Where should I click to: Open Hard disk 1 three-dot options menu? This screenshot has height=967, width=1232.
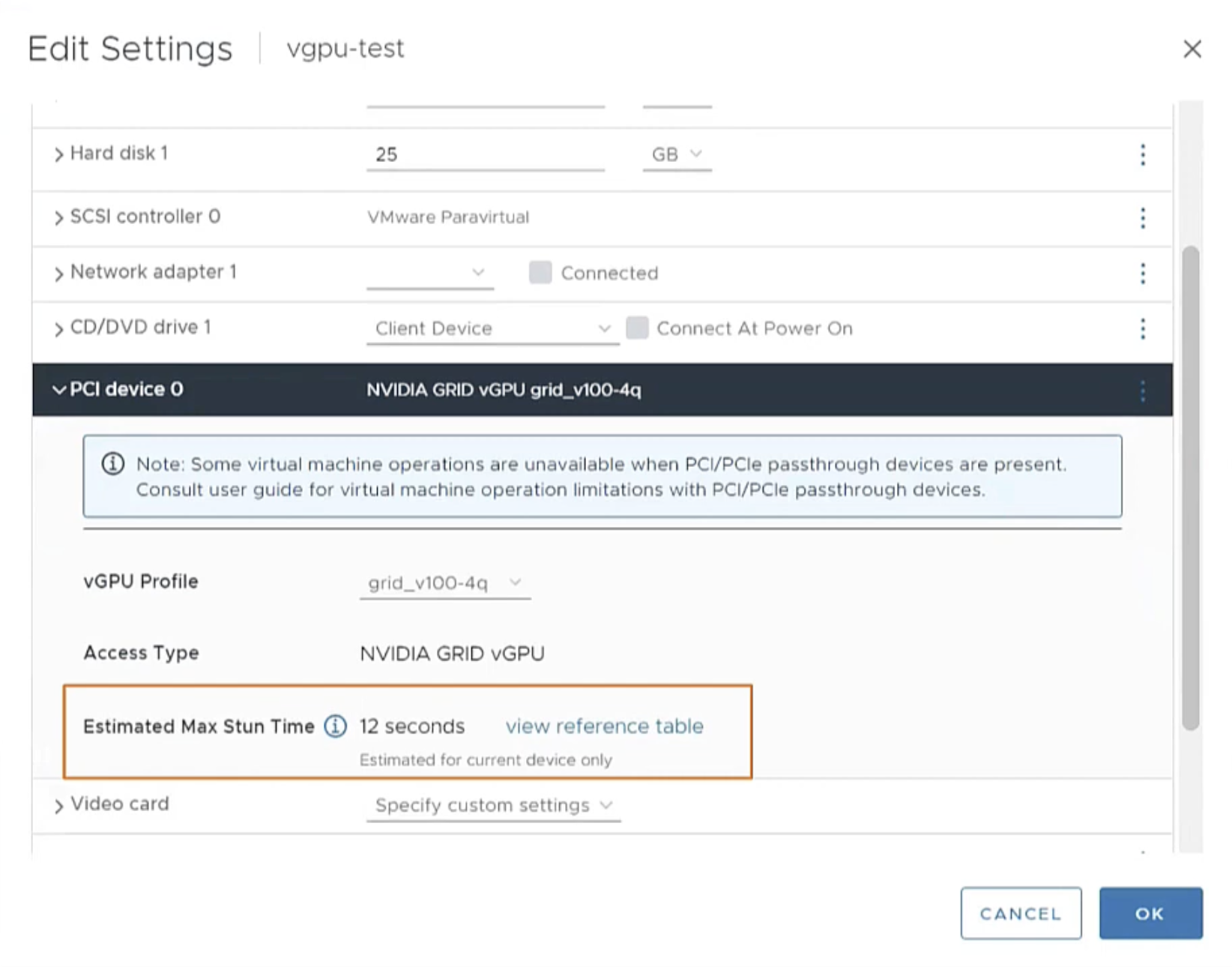pos(1142,154)
